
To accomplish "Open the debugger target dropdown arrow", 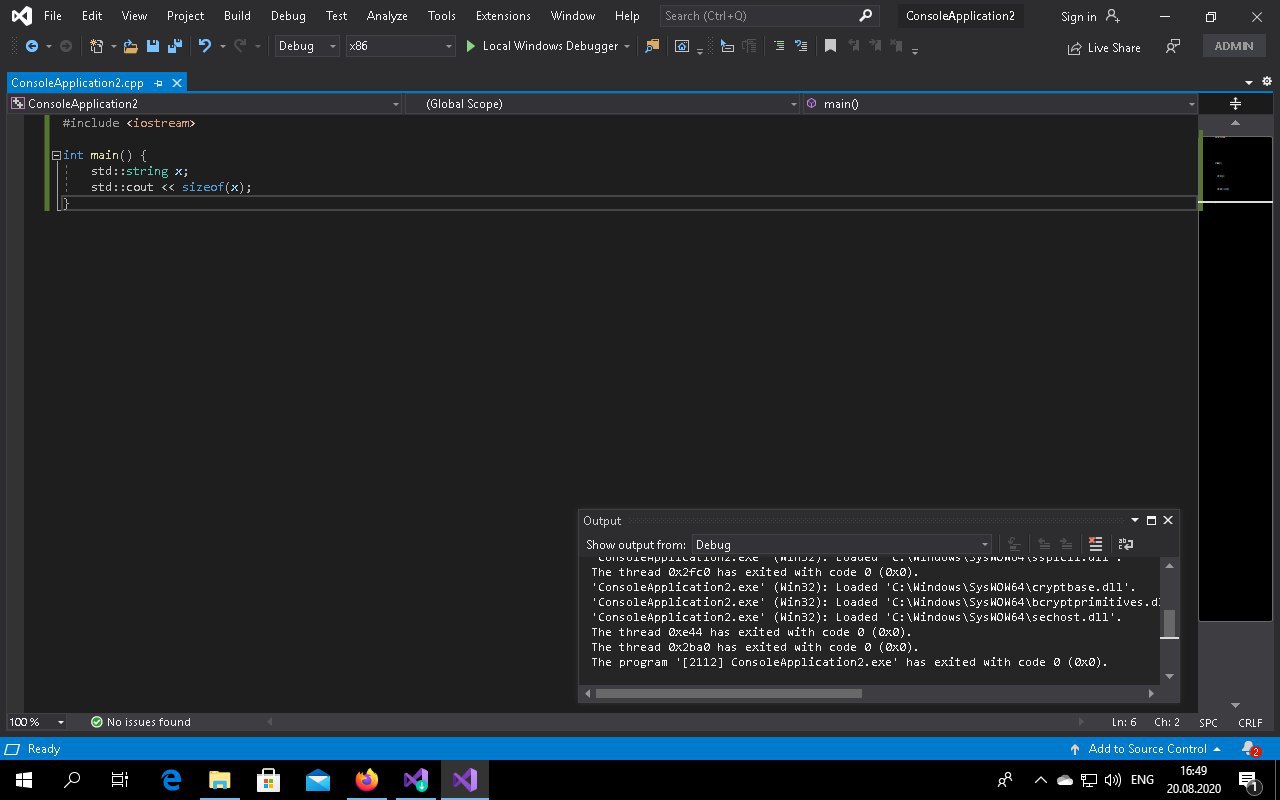I will coord(627,46).
